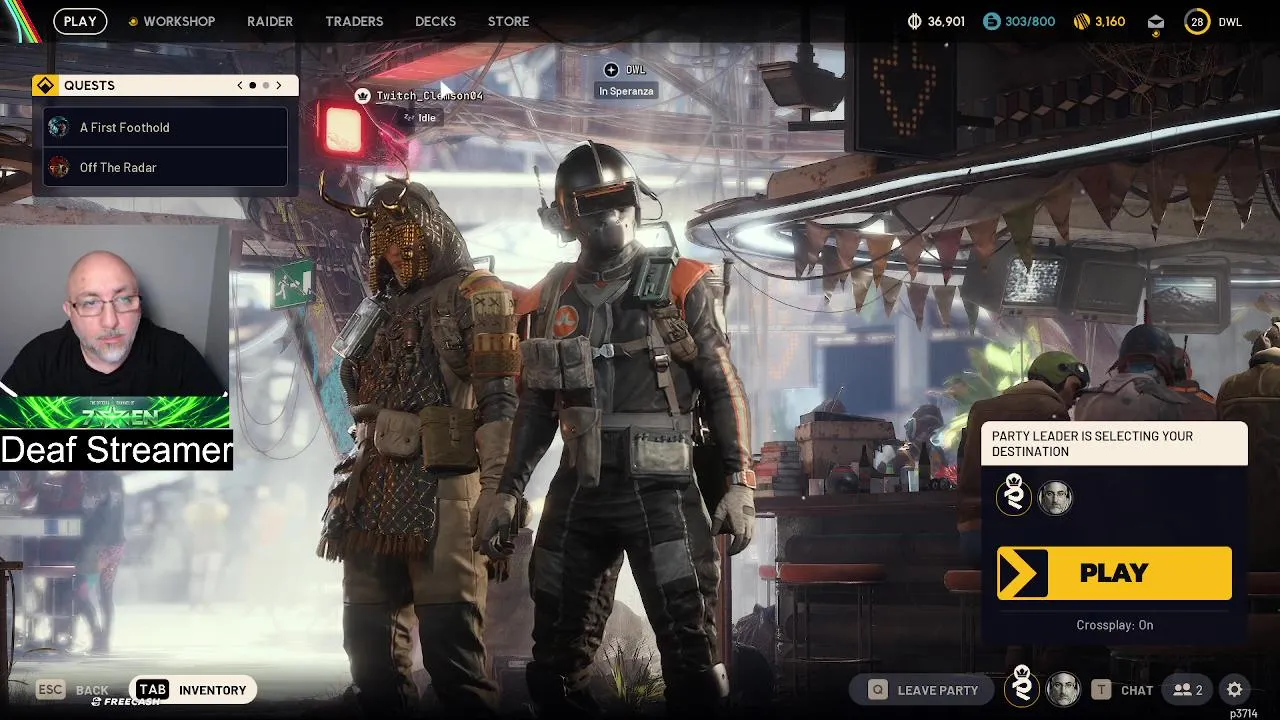Open the Store tab
Image resolution: width=1280 pixels, height=720 pixels.
[508, 21]
